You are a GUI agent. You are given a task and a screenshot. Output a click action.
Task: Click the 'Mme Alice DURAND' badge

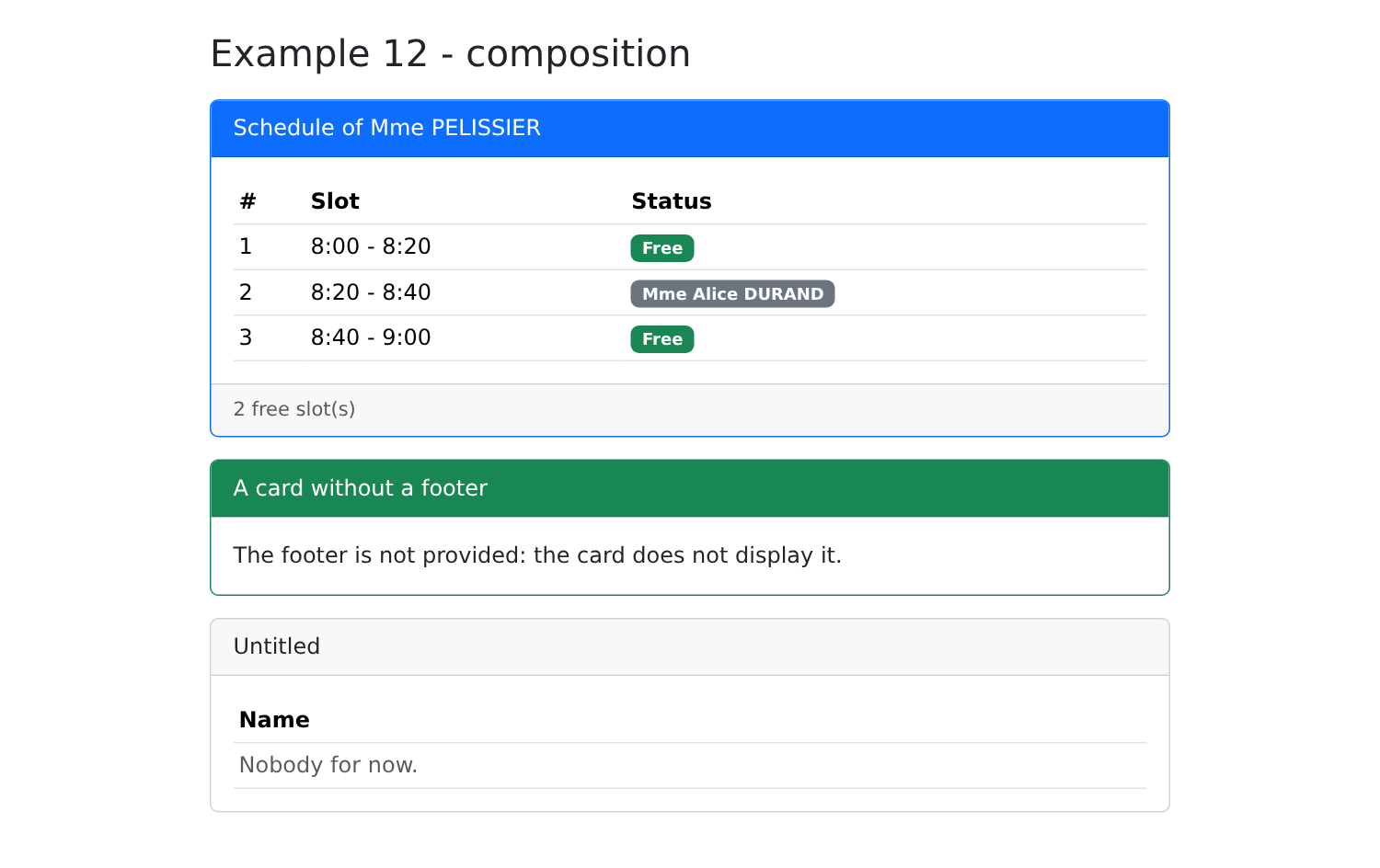[x=732, y=294]
